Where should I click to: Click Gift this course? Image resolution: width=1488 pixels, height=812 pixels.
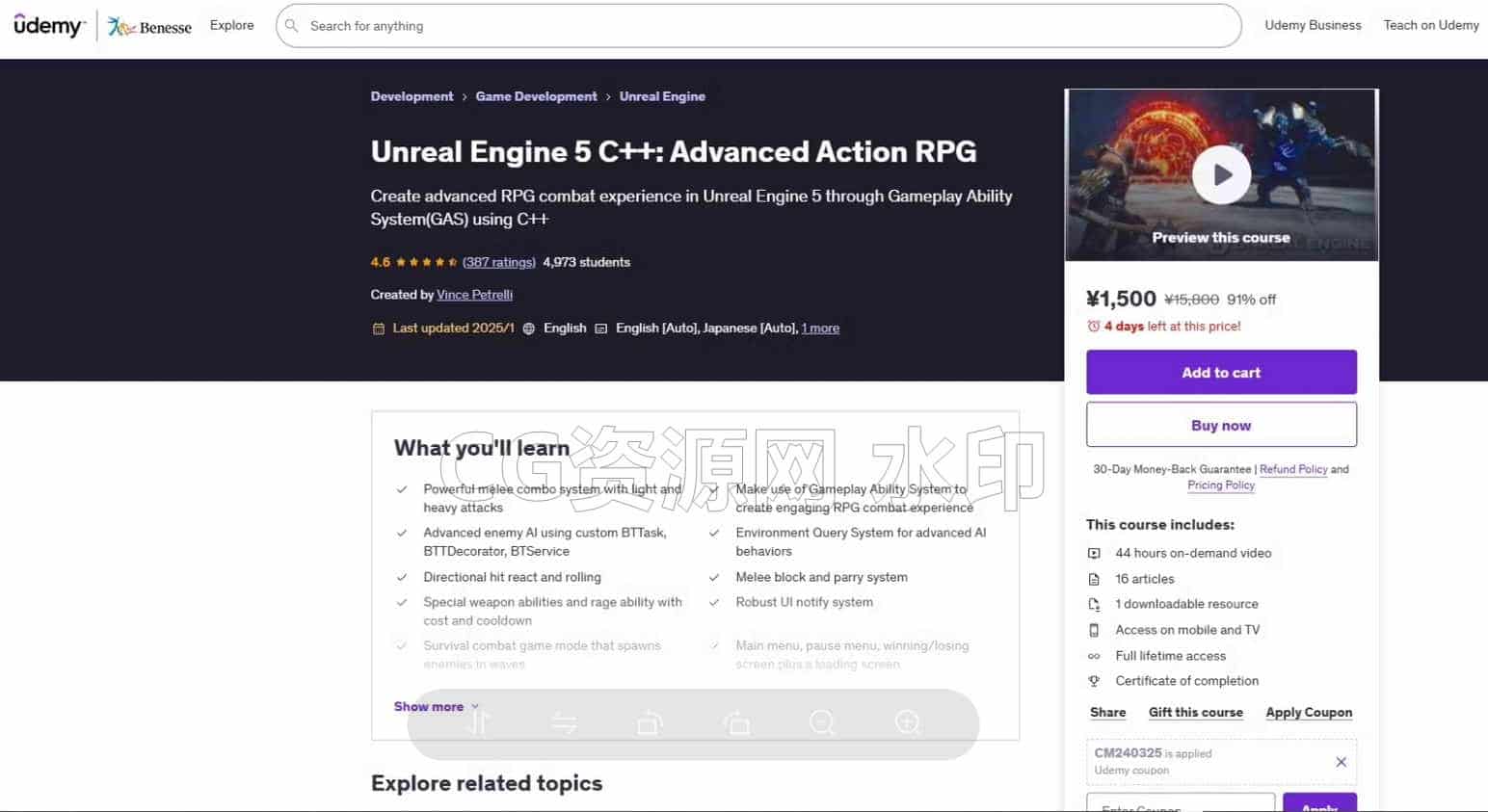1195,713
